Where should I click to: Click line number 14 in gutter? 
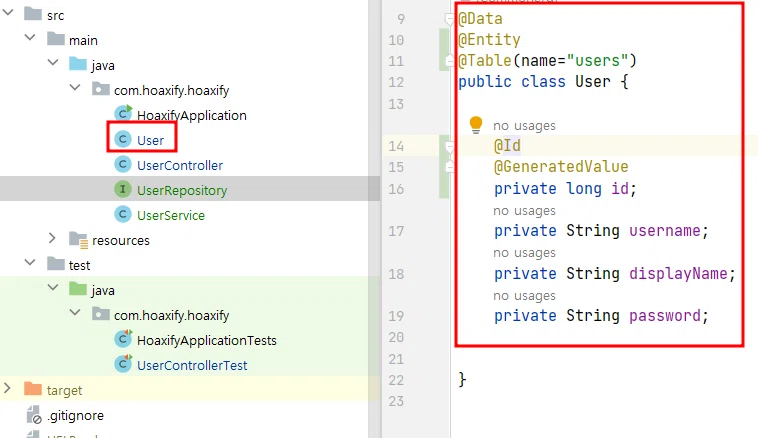tap(396, 146)
